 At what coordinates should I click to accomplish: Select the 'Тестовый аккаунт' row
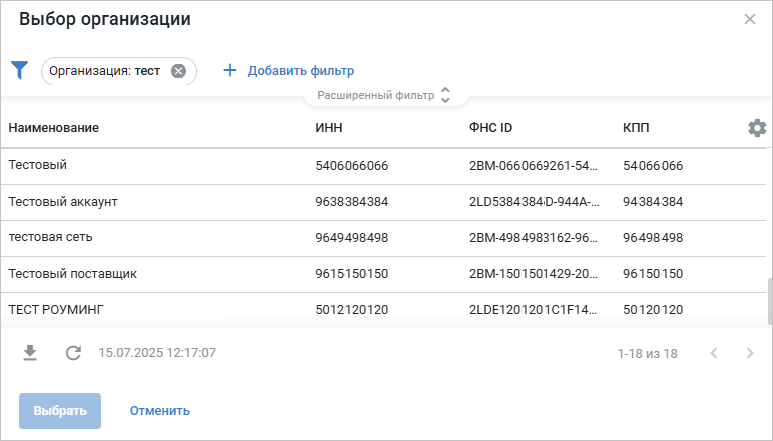pos(63,202)
